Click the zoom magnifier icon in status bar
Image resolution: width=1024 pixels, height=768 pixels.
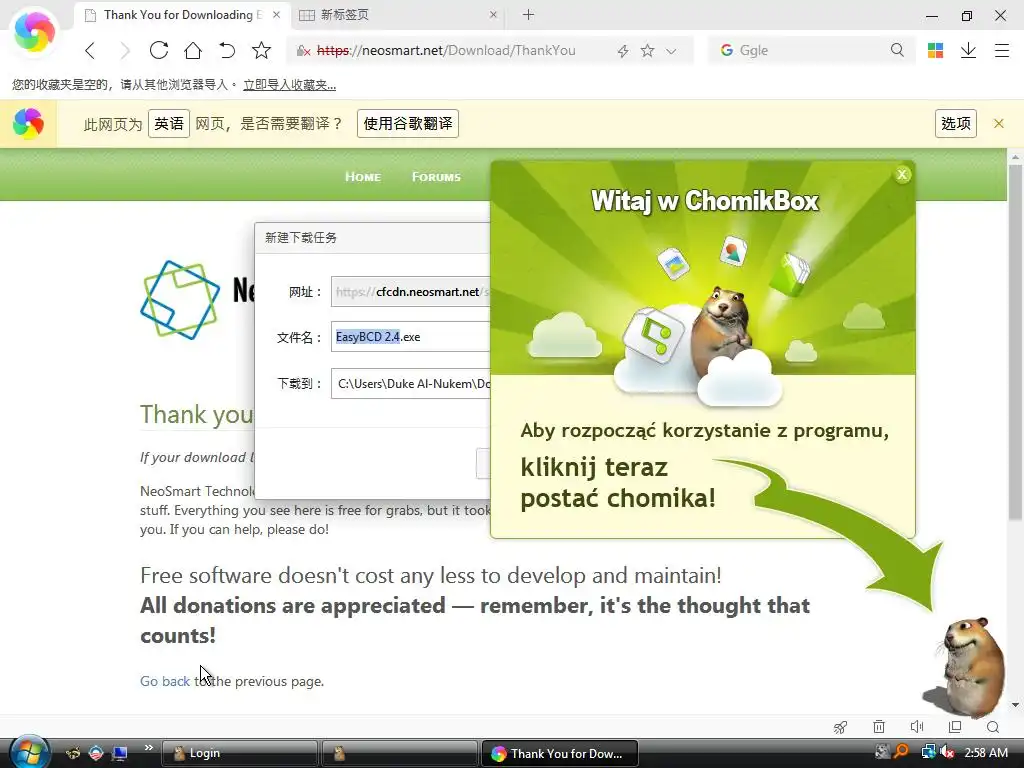point(993,727)
